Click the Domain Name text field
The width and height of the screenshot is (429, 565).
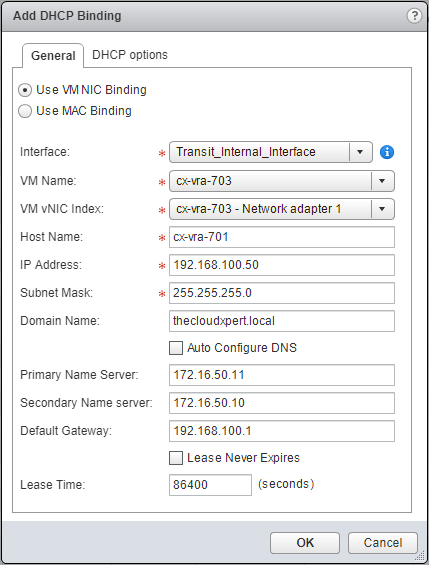tap(282, 321)
